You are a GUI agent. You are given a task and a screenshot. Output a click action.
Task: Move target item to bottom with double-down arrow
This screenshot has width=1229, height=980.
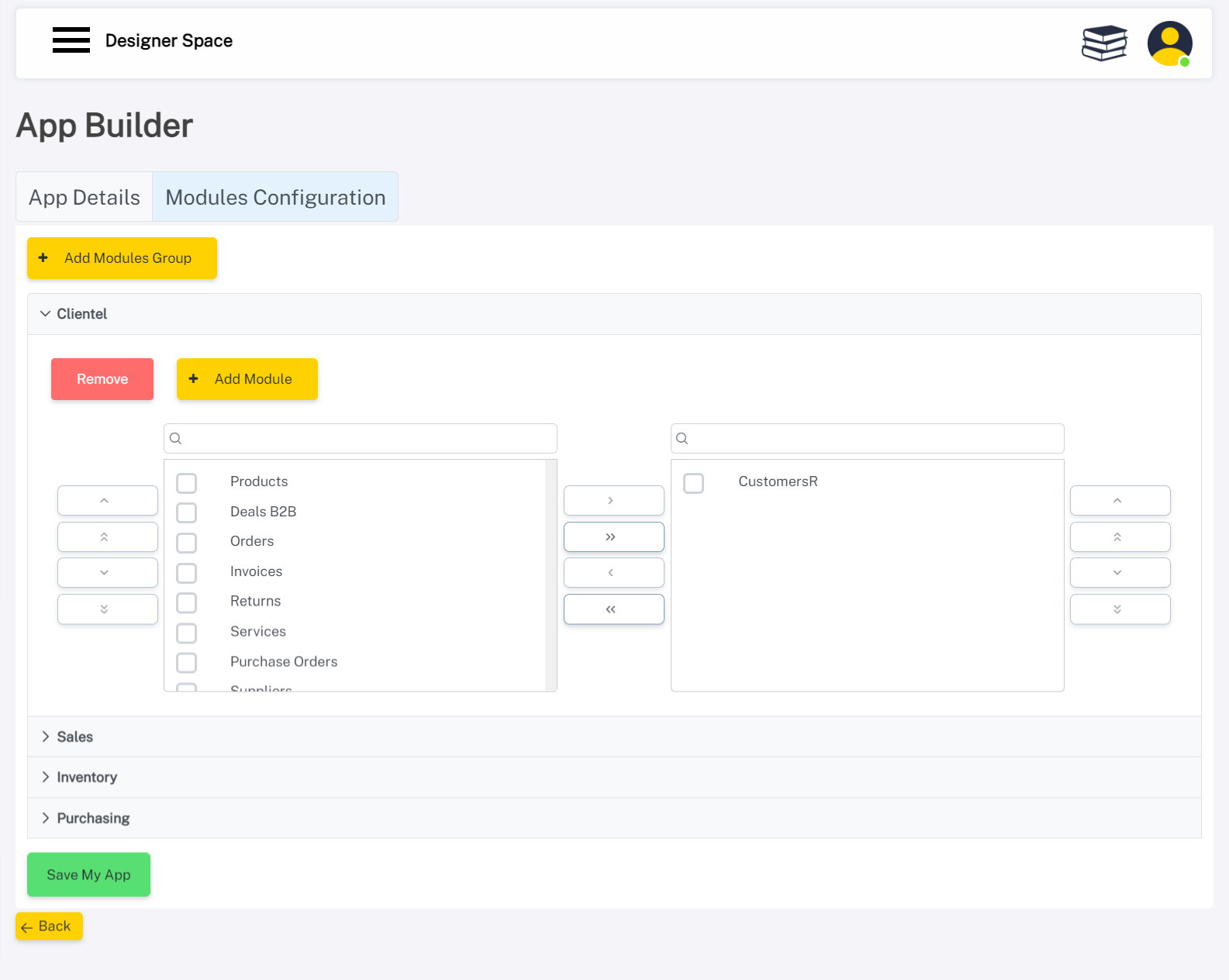pyautogui.click(x=1120, y=609)
